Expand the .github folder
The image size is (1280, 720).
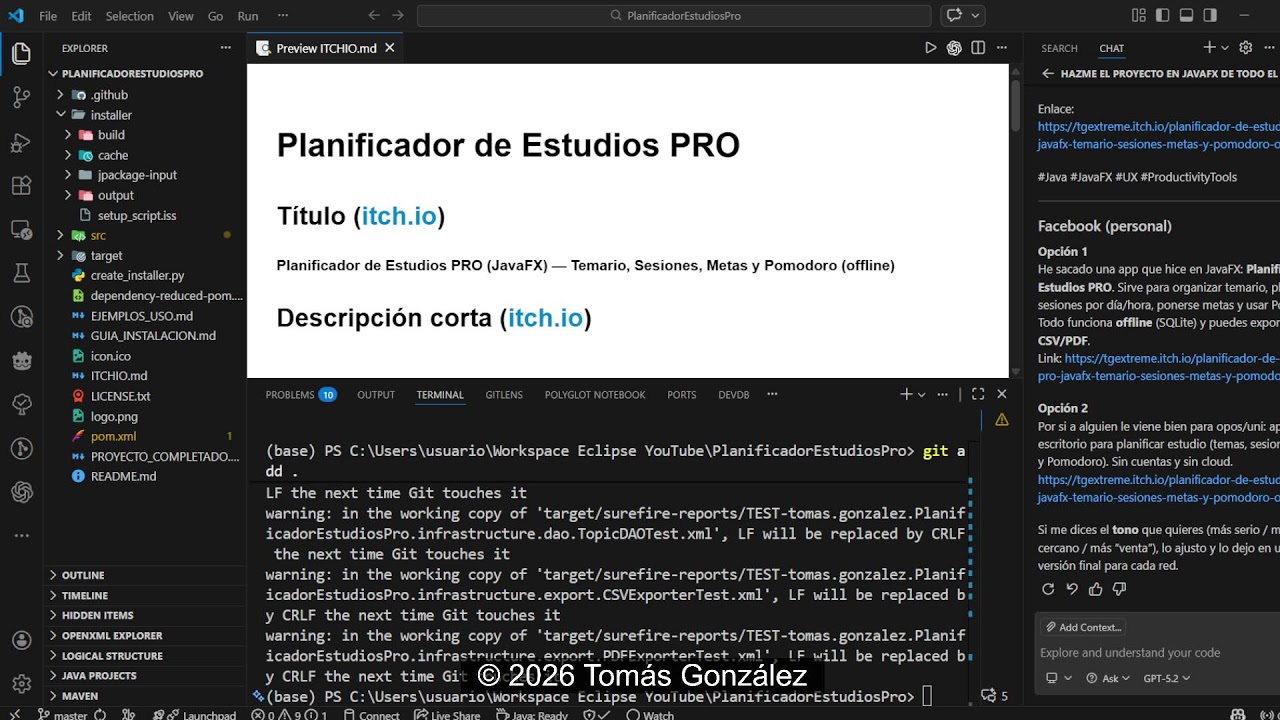(x=60, y=95)
